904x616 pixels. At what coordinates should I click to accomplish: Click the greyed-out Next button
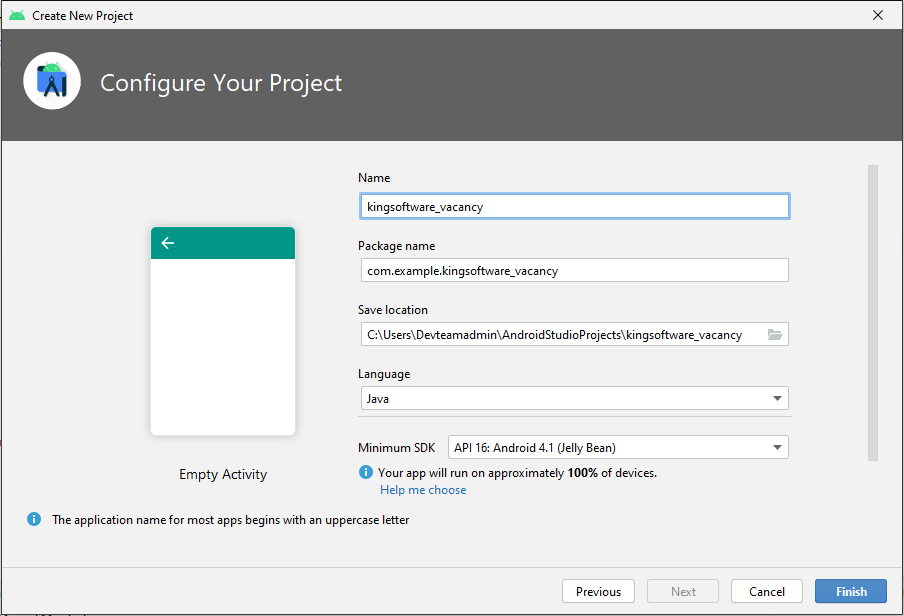tap(683, 591)
